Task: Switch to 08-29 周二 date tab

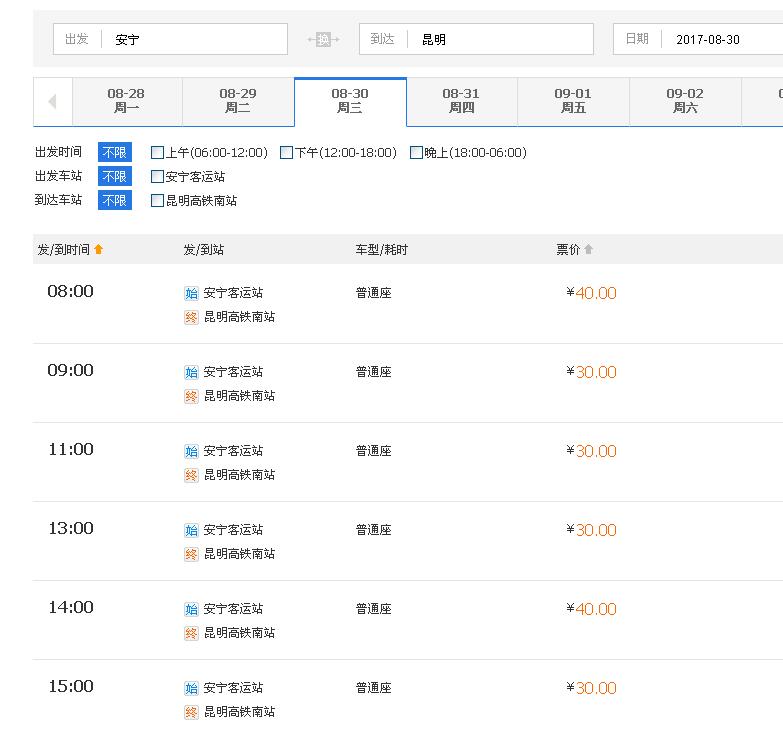Action: pos(238,101)
